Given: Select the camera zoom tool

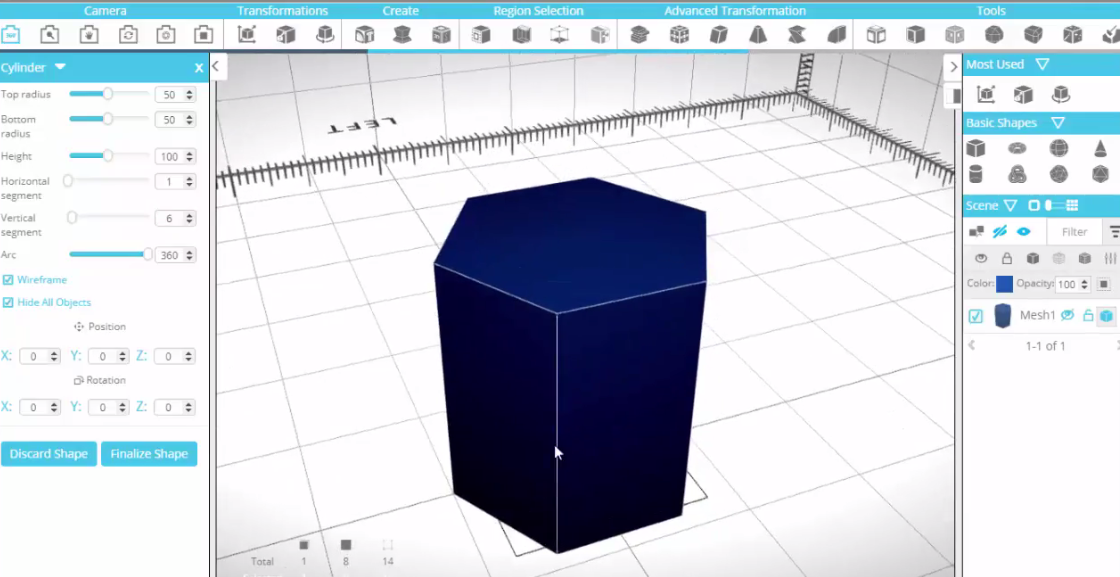Looking at the screenshot, I should click(x=49, y=34).
